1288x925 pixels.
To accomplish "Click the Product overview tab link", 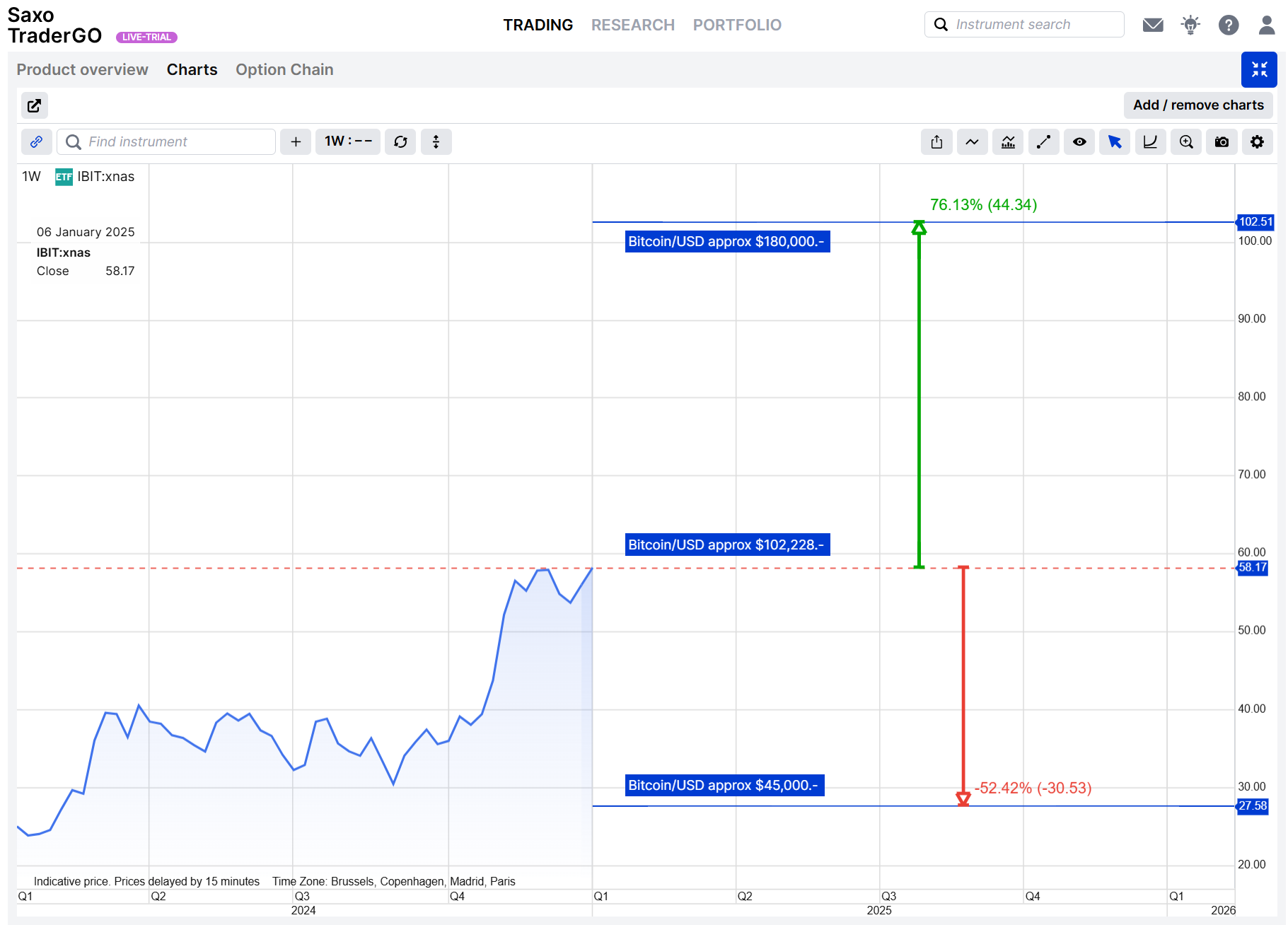I will (82, 69).
